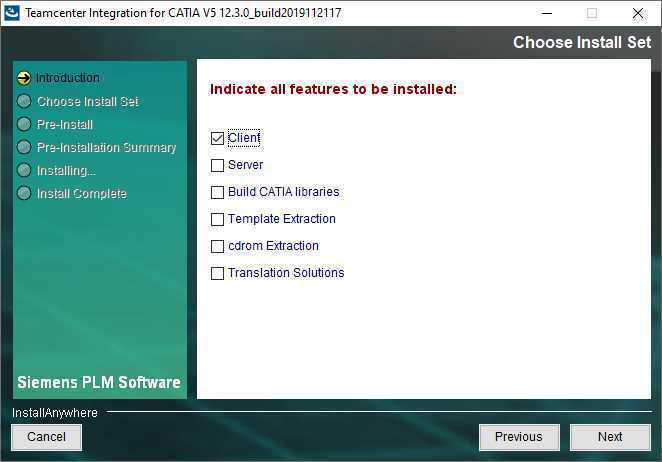Viewport: 662px width, 462px height.
Task: Tick the Build CATIA libraries checkbox
Action: coord(217,192)
